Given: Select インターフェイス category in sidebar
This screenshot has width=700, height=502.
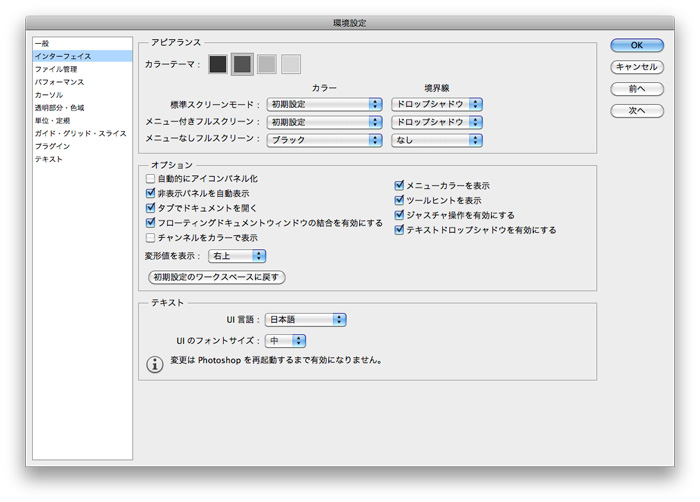Looking at the screenshot, I should click(x=83, y=56).
